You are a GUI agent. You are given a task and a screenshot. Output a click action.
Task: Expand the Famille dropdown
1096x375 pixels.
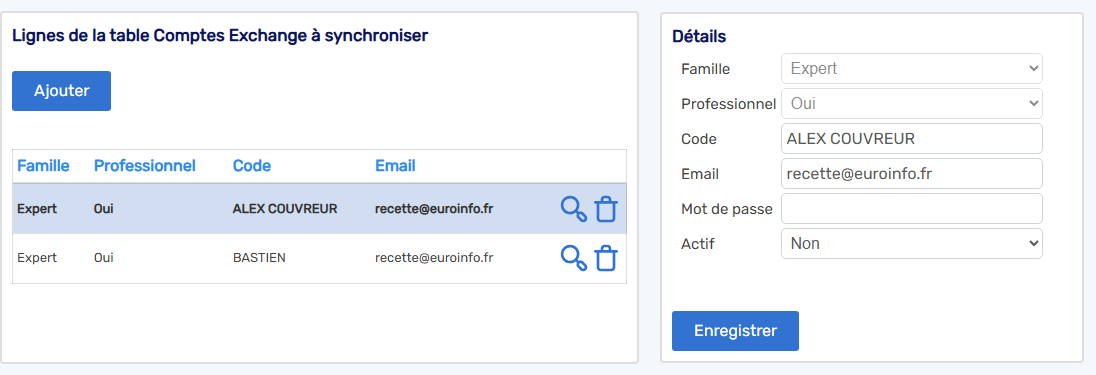tap(911, 69)
